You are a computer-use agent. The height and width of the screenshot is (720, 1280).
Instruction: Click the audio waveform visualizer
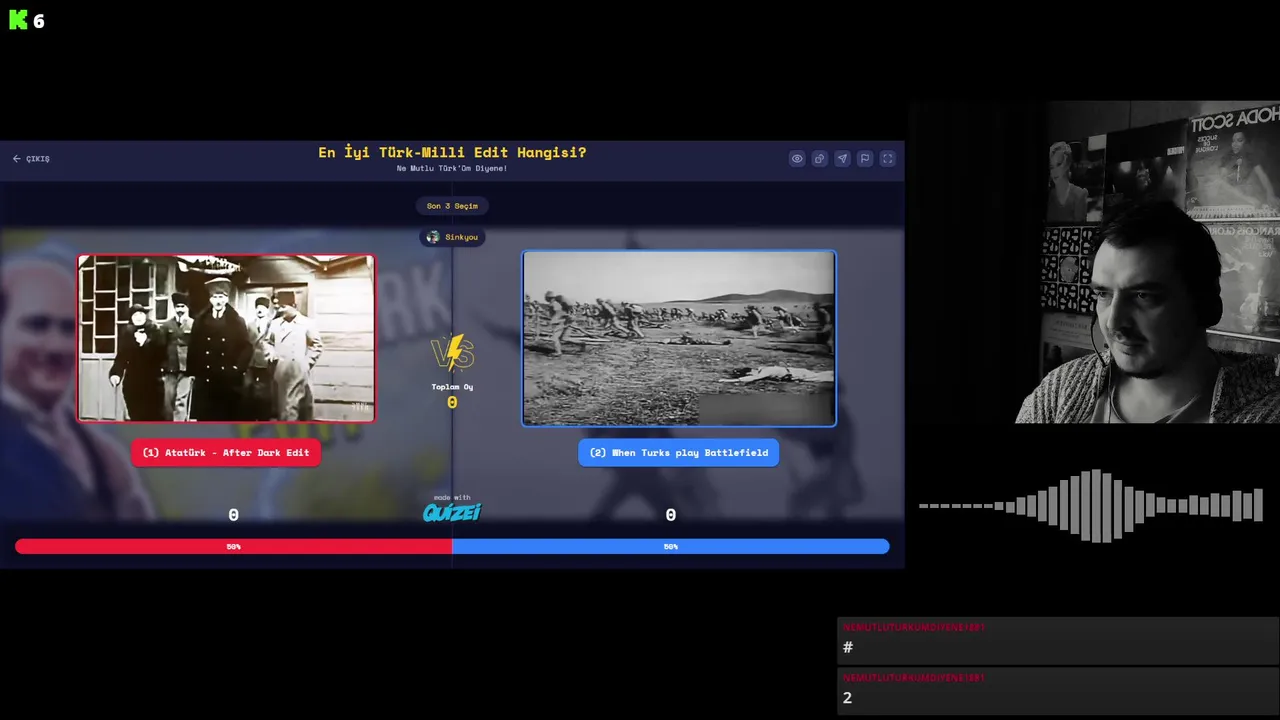point(1091,506)
